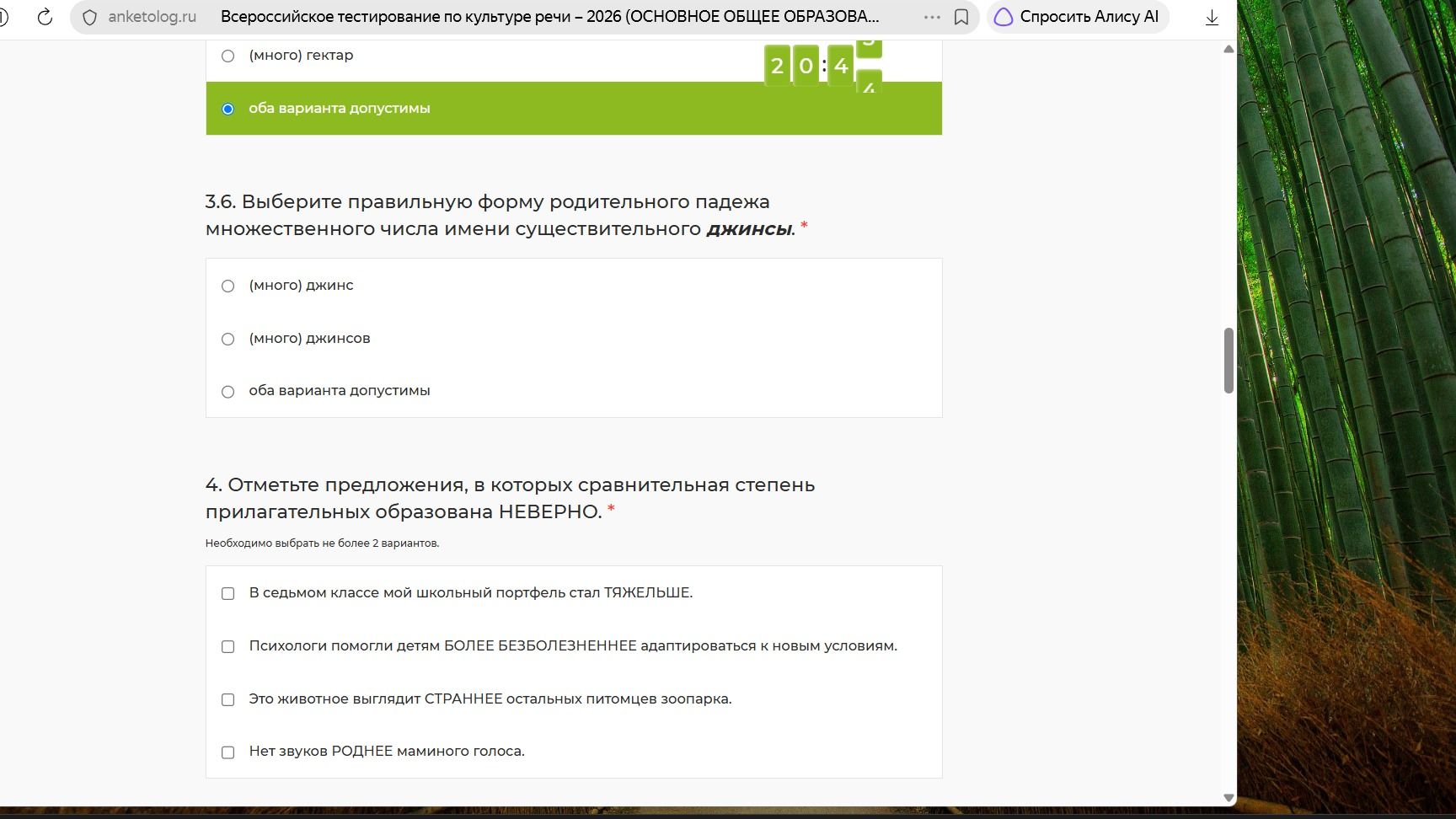The width and height of the screenshot is (1456, 819).
Task: Open downloads with the download arrow icon
Action: tap(1212, 17)
